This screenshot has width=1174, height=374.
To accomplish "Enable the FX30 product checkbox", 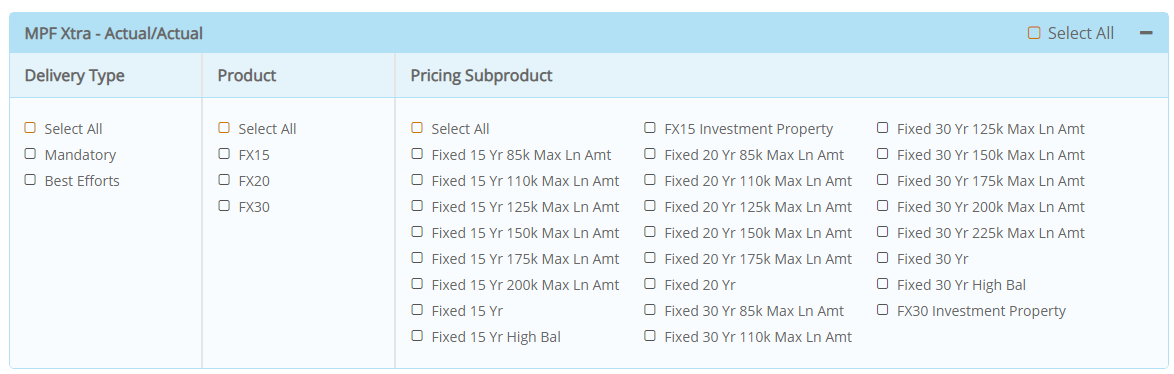I will 224,206.
